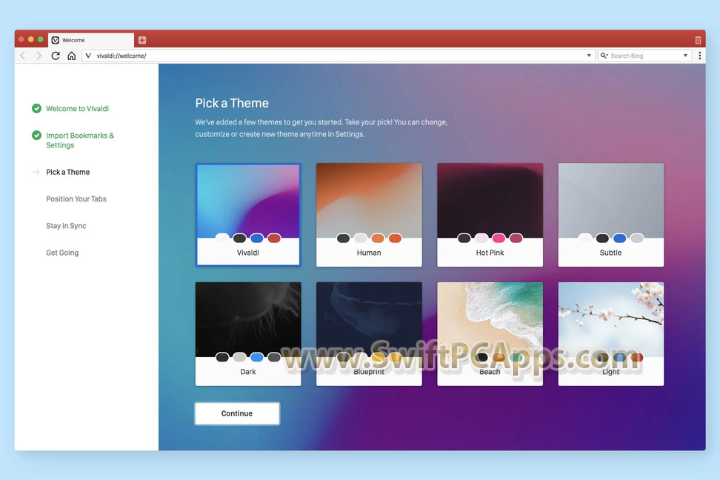Choose the Vivaldi theme card
This screenshot has height=480, width=720.
[x=248, y=215]
